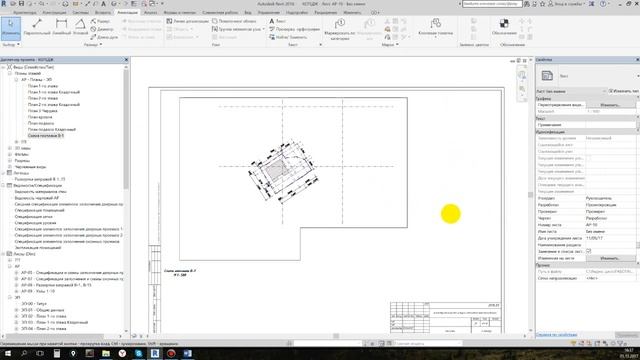Select sheet 'ЭП-00 - Титул' in browser
Image resolution: width=640 pixels, height=360 pixels.
click(34, 304)
